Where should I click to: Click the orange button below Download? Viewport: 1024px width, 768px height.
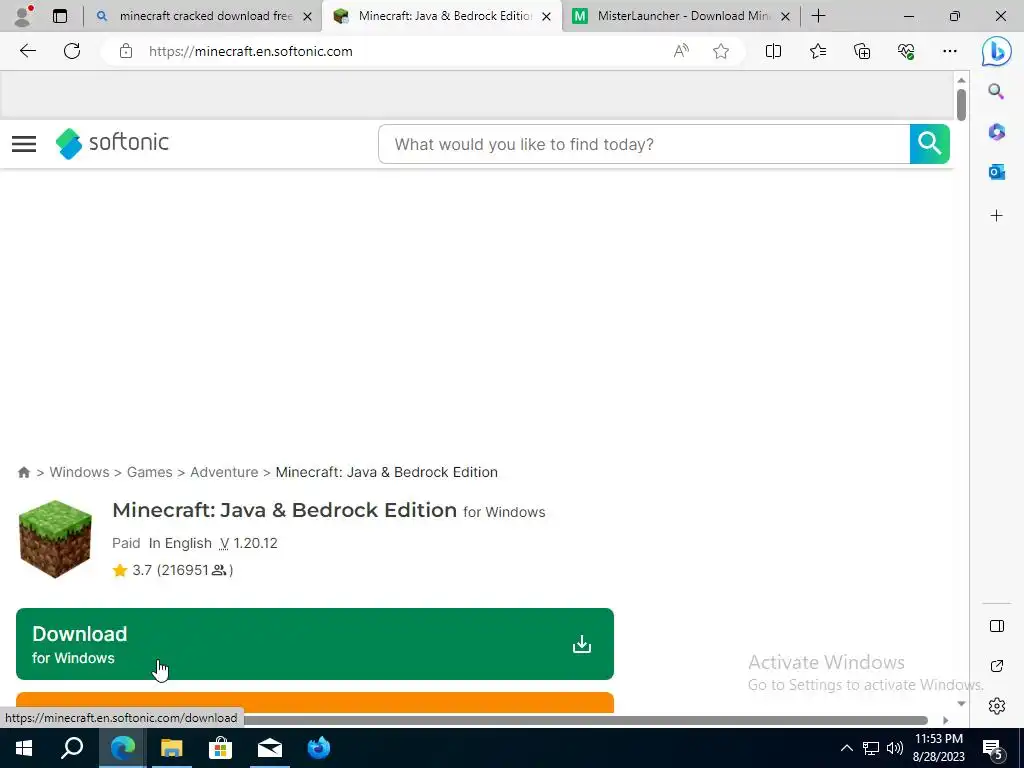tap(315, 703)
